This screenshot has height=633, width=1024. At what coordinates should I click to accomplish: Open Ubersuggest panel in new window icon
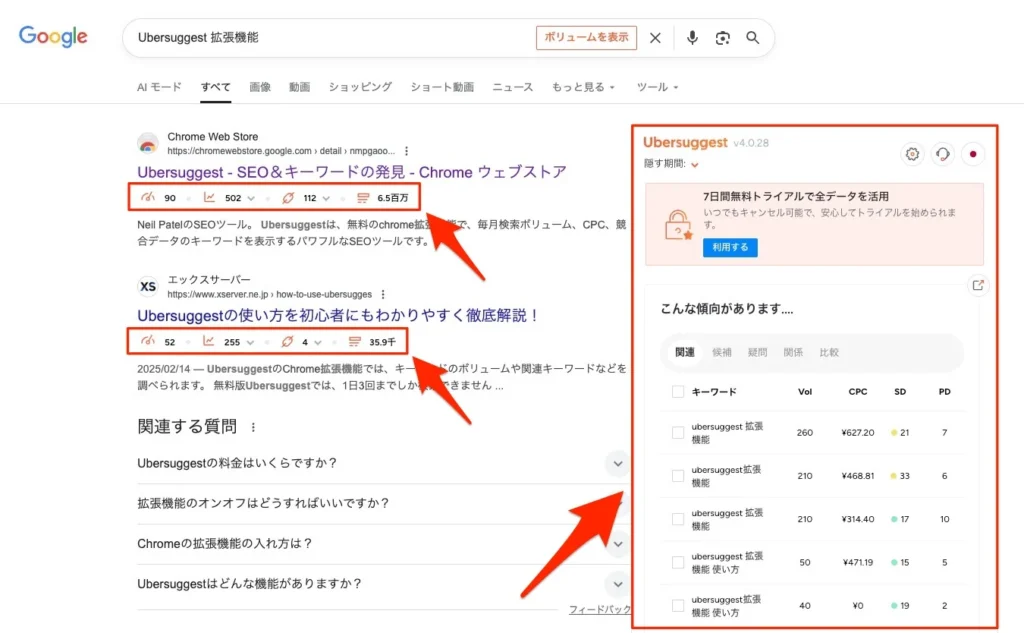978,285
